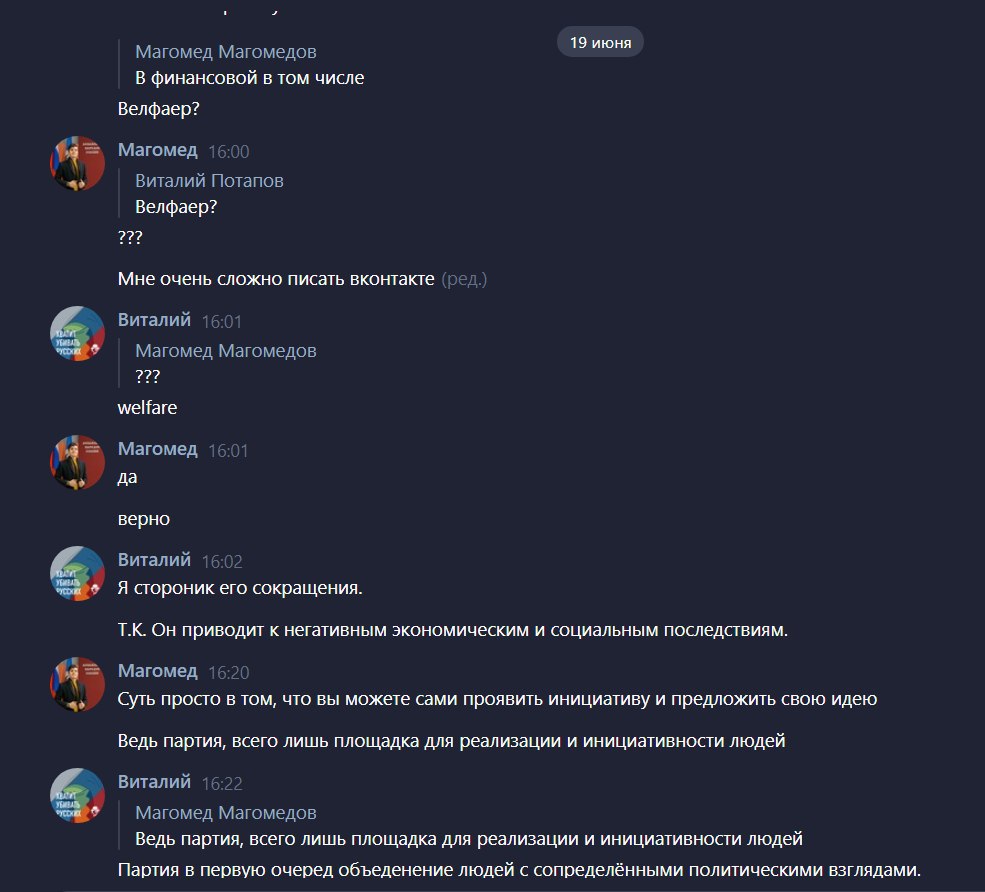Select the message 'Мне очень сложно писать вконтакте'

tap(276, 279)
